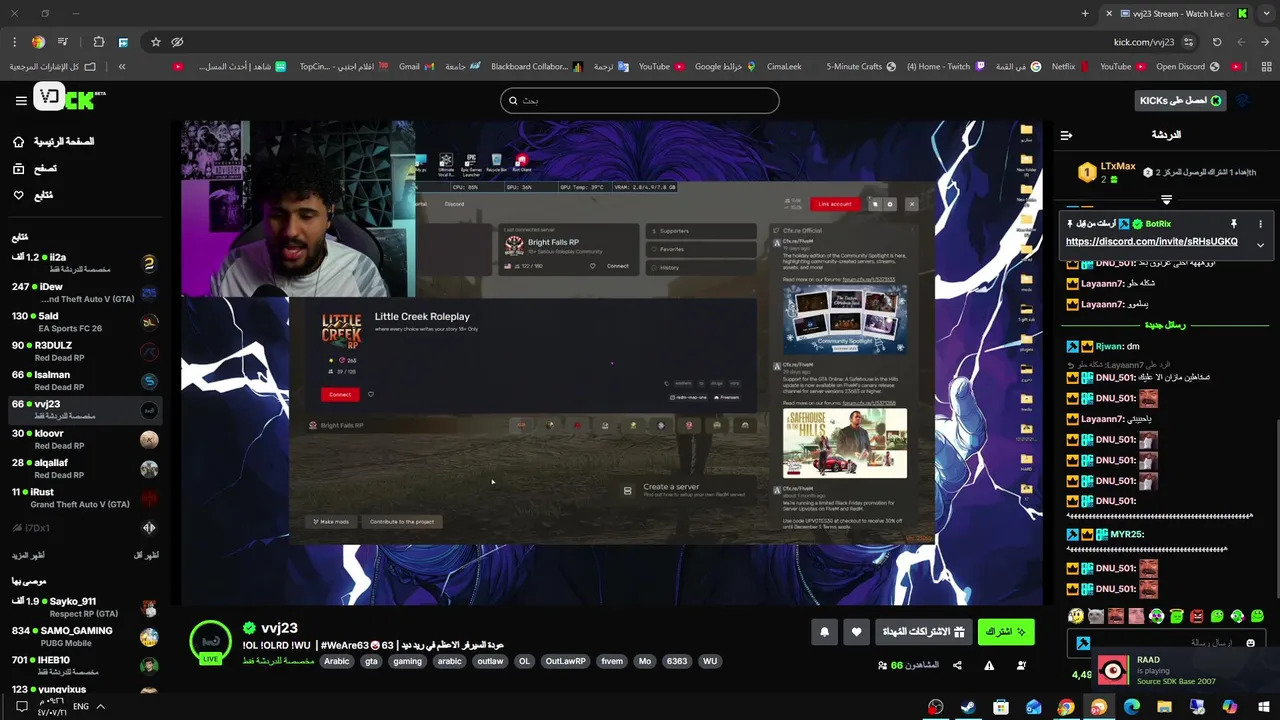Open iRust channel in sidebar
The height and width of the screenshot is (720, 1280).
pyautogui.click(x=85, y=498)
